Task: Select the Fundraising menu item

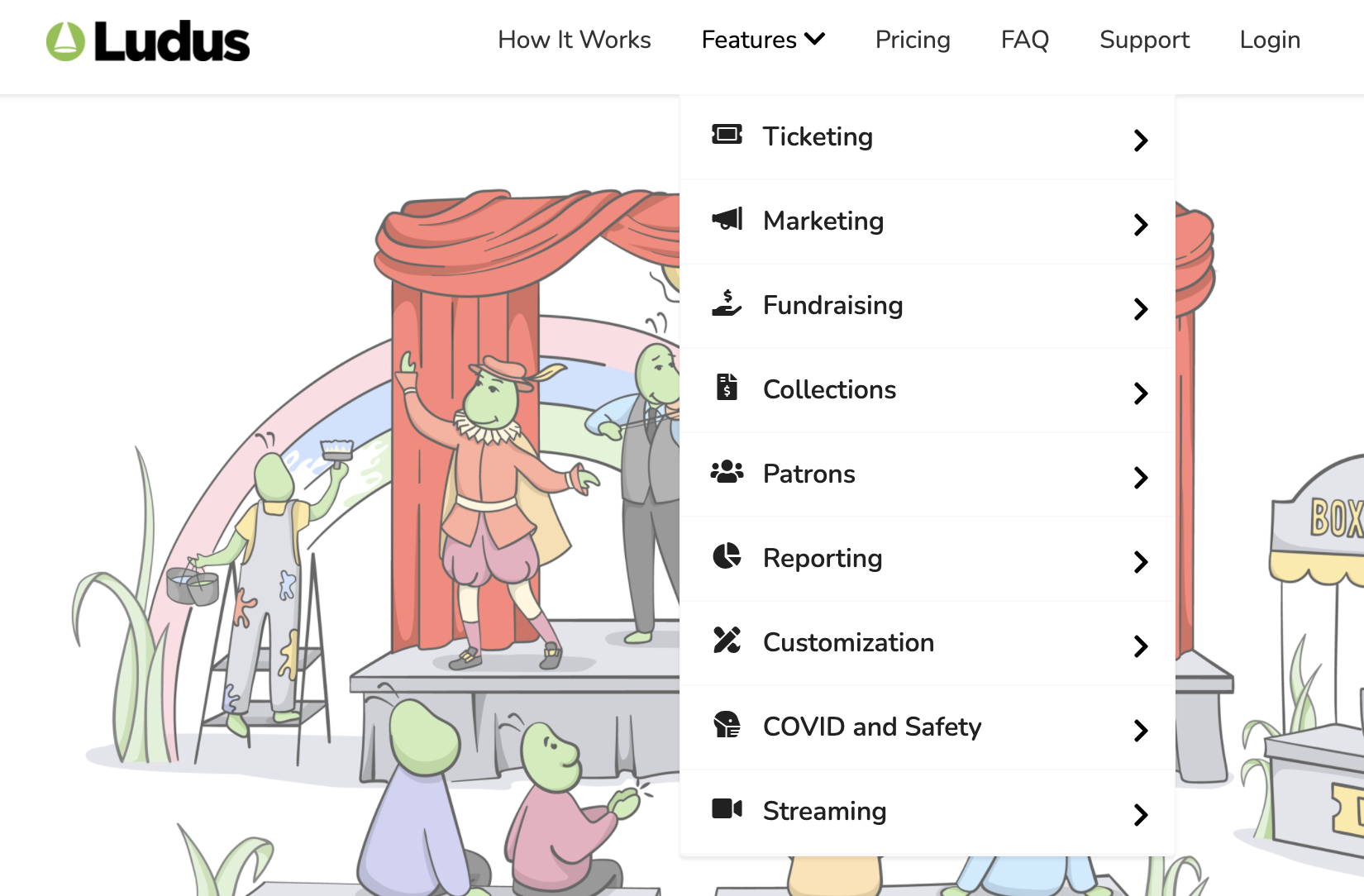Action: 832,305
